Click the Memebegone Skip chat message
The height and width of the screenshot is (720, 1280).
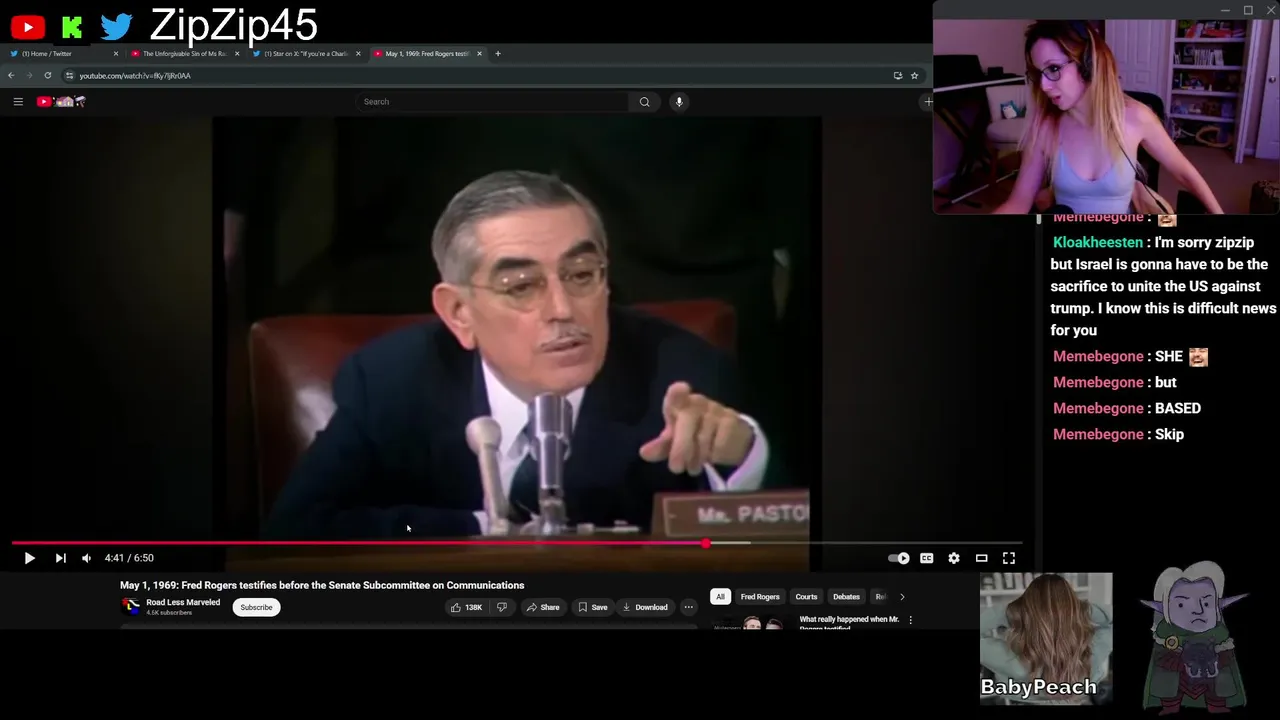click(x=1118, y=434)
